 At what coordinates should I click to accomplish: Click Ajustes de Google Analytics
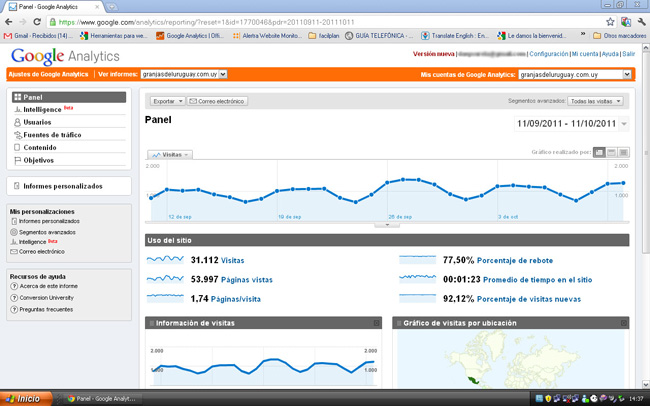pyautogui.click(x=49, y=74)
